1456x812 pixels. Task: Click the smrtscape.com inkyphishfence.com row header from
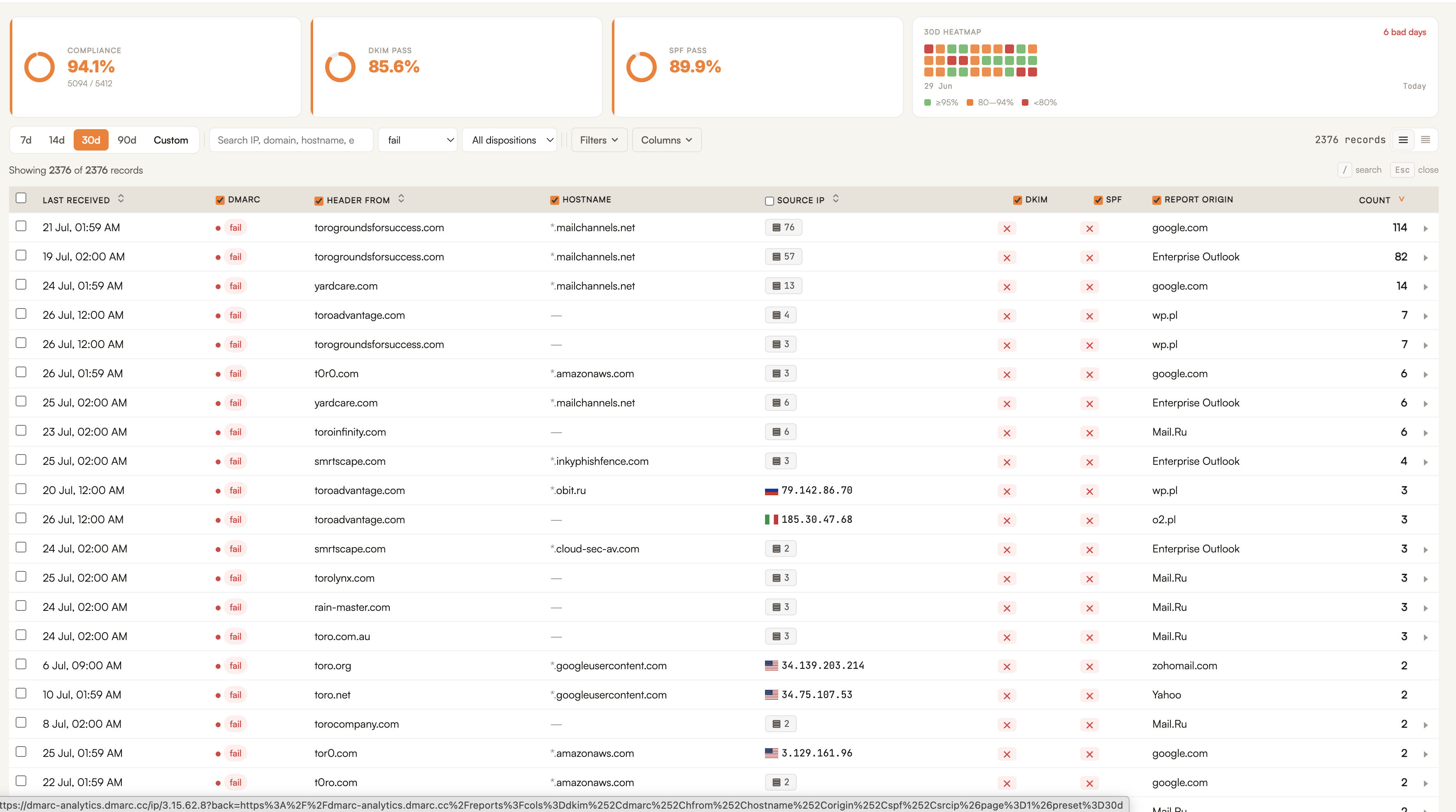coord(350,461)
